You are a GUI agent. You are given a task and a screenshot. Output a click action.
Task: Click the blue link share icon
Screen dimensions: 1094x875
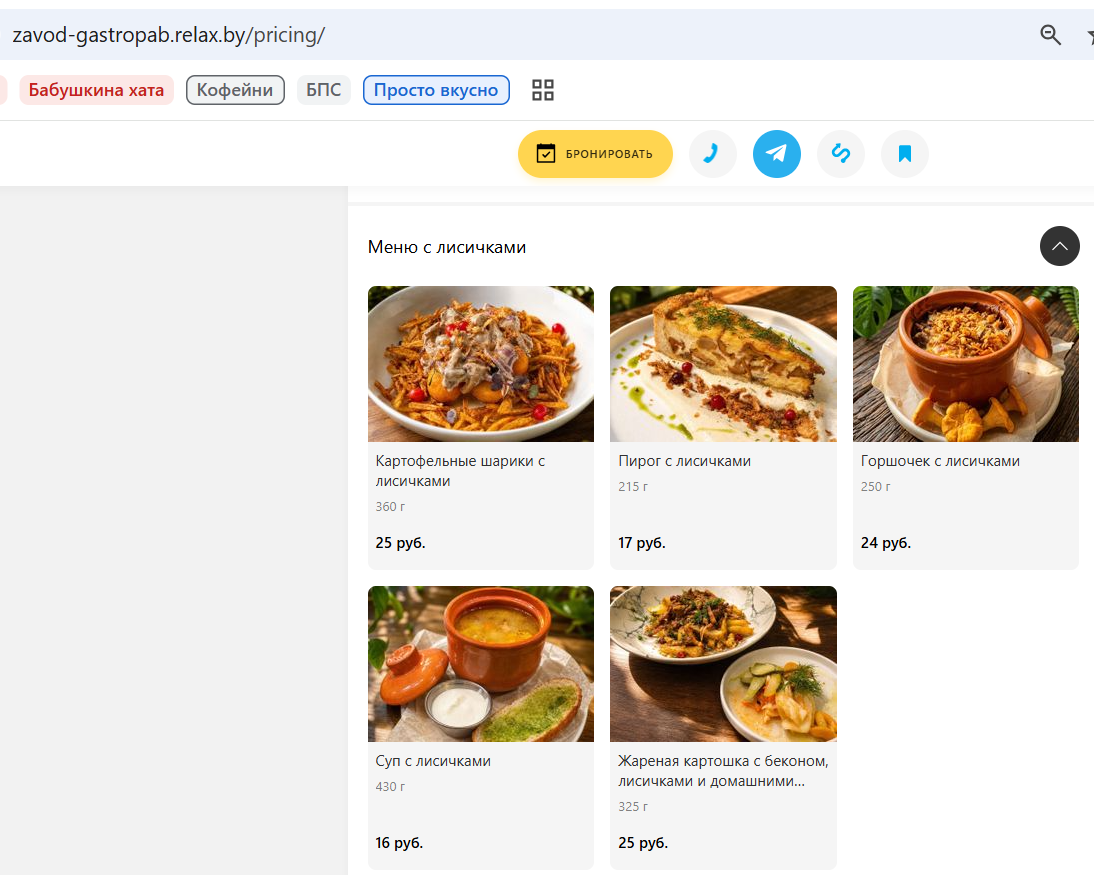coord(841,154)
